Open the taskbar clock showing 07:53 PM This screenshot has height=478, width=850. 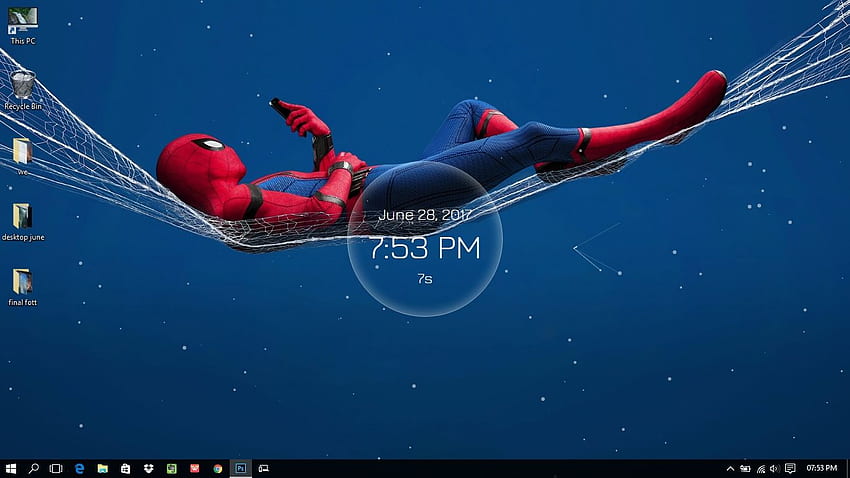[x=821, y=468]
